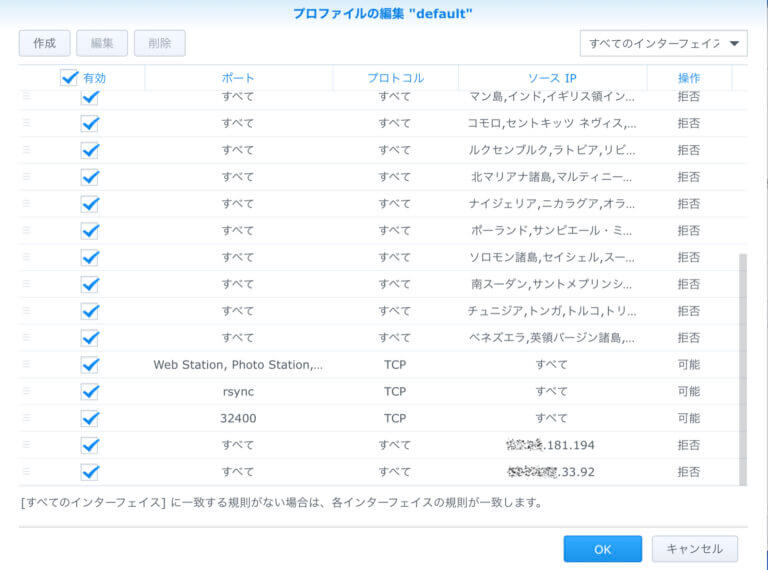The image size is (768, 570).
Task: Grab the drag handle of ポーランド row
Action: (26, 230)
